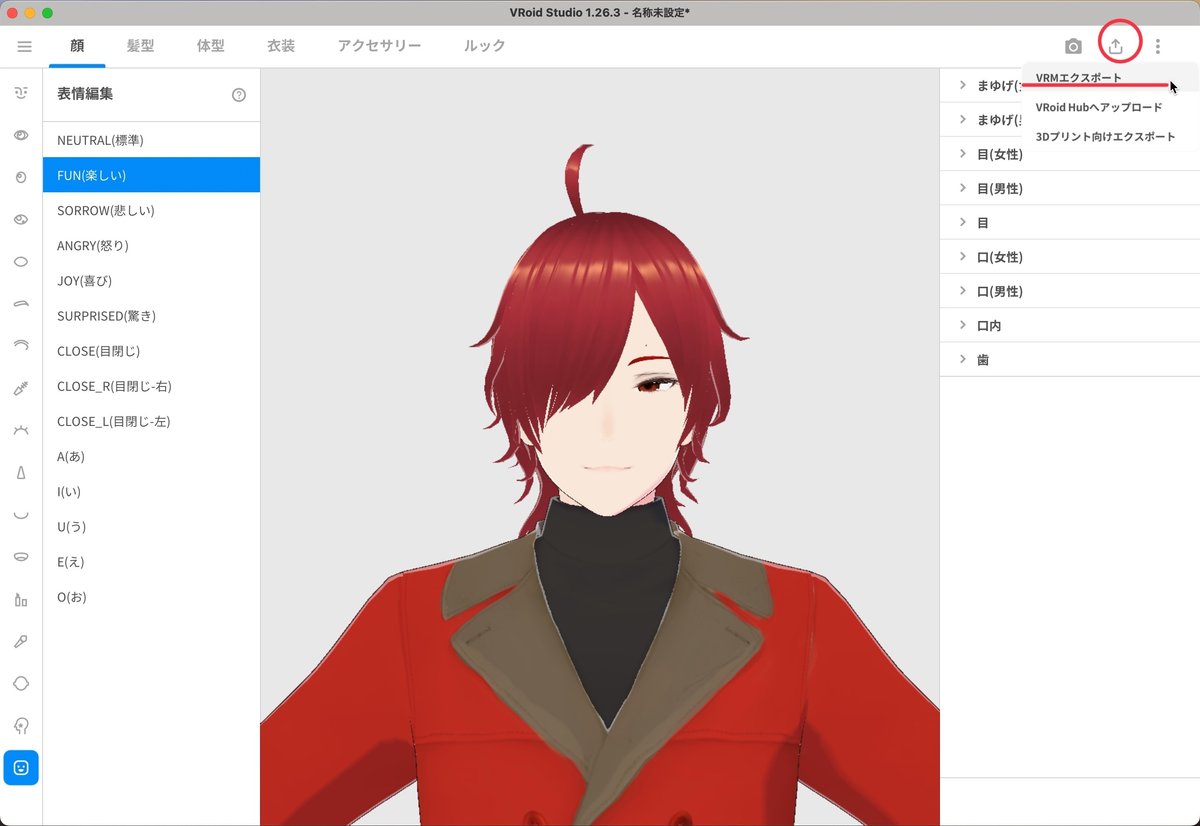Select the mouth icon in the left sidebar
The image size is (1200, 826).
coord(22,556)
